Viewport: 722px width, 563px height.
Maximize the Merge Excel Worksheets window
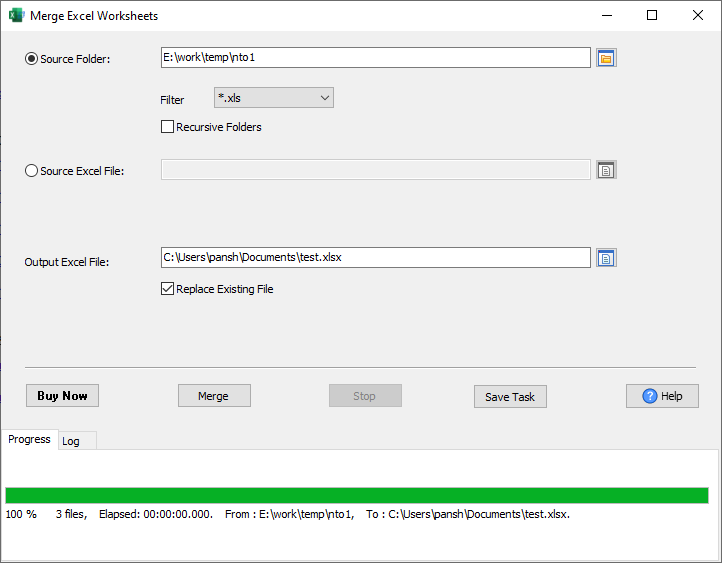652,15
